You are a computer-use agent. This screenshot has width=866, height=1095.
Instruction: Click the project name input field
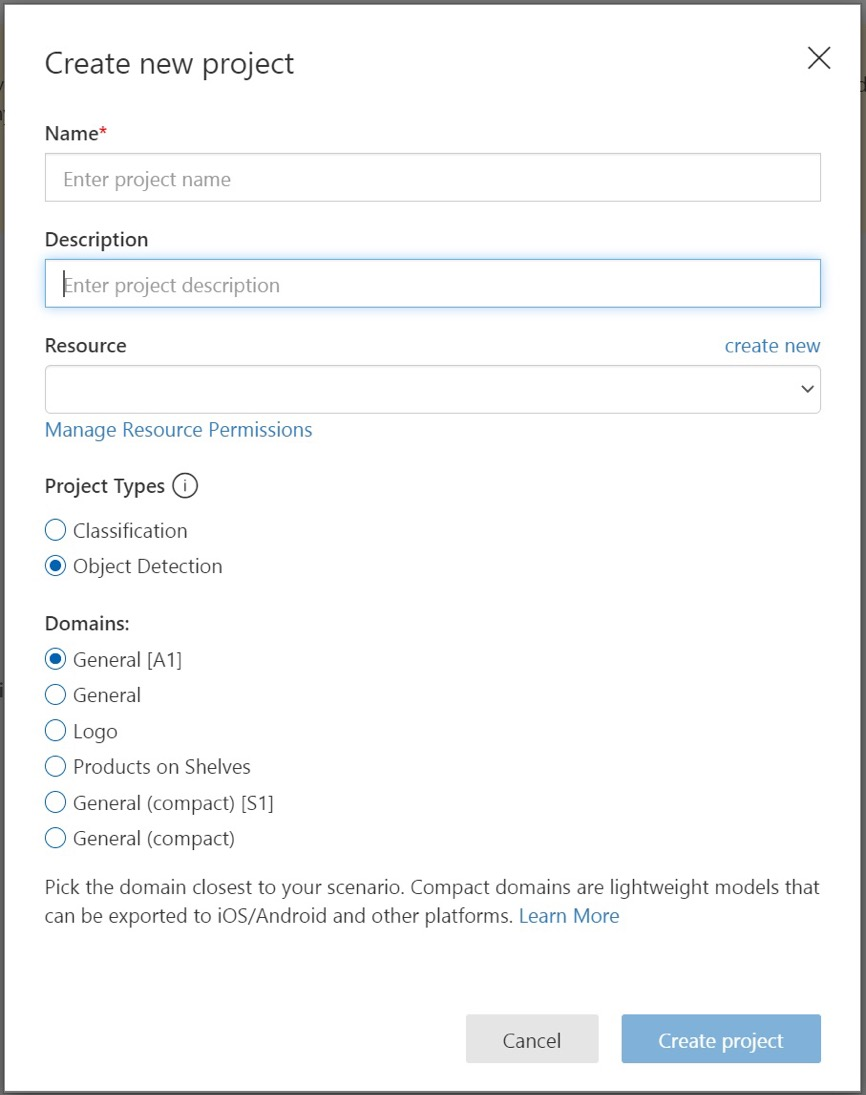(432, 178)
